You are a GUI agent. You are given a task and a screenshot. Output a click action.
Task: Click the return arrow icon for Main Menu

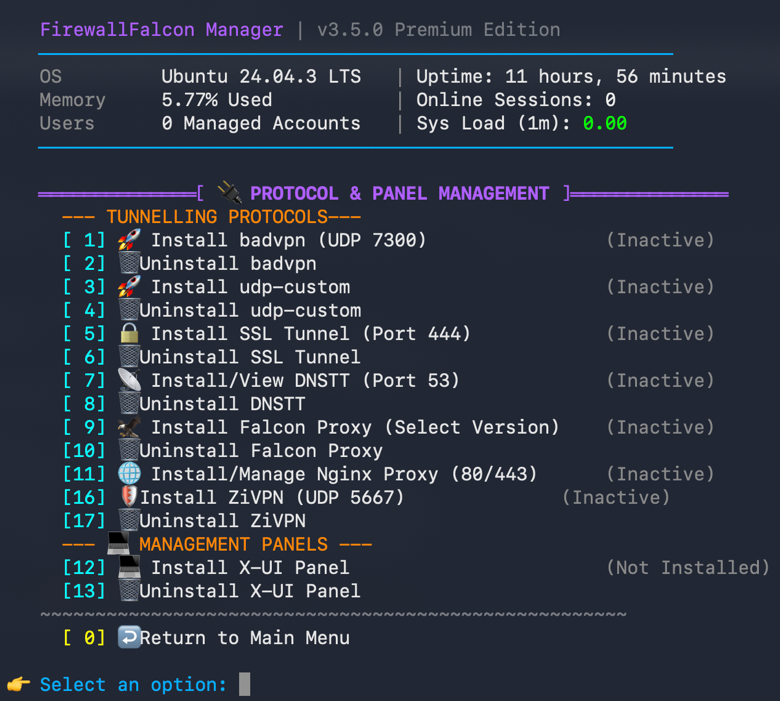(129, 637)
